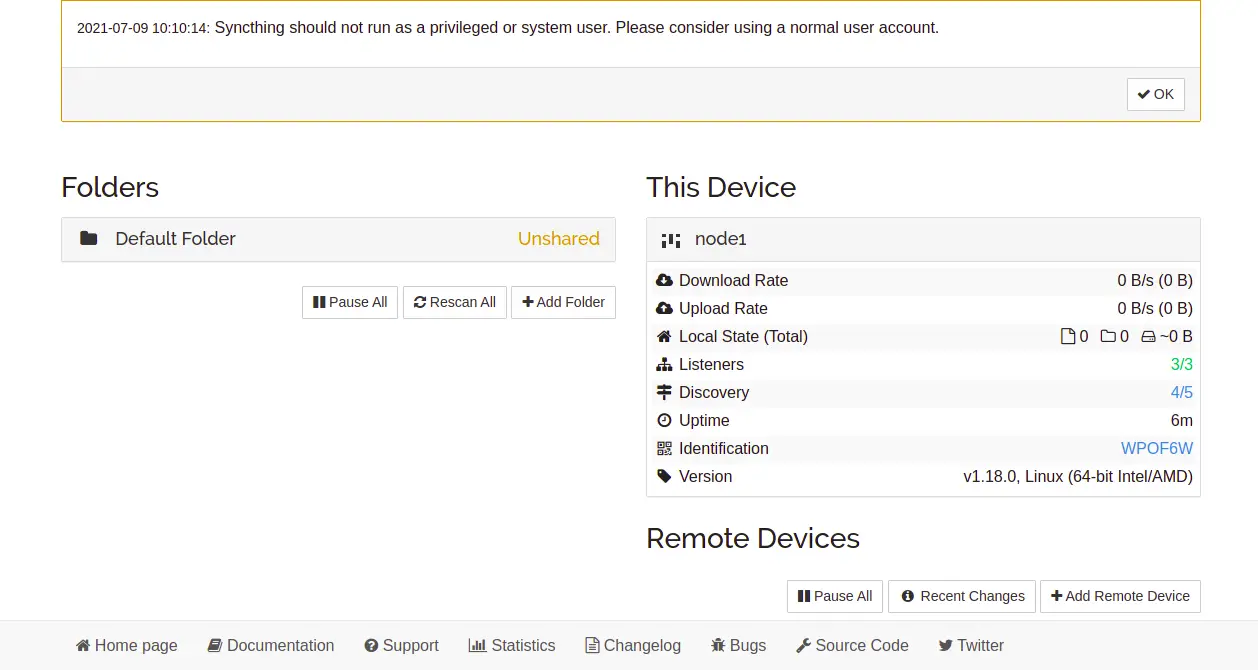The height and width of the screenshot is (670, 1258).
Task: Rescan all folders
Action: (455, 302)
